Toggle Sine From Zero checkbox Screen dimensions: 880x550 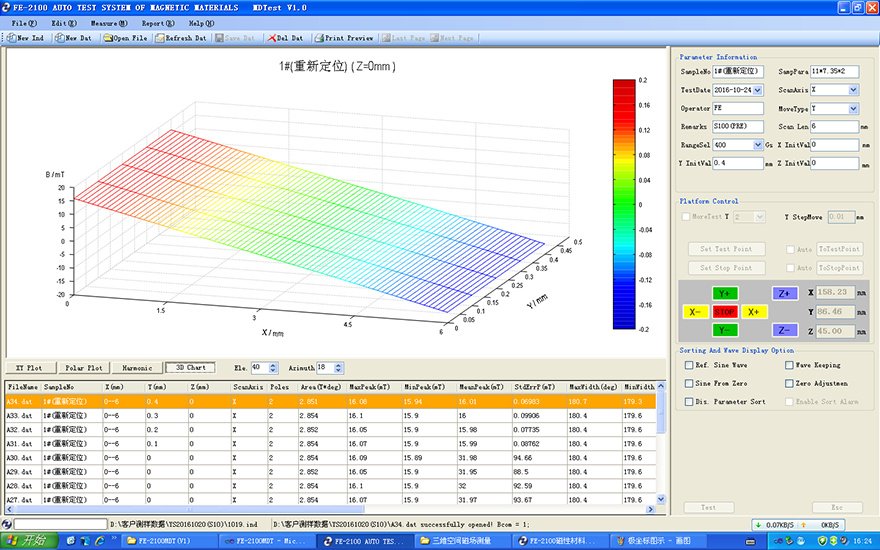point(689,383)
